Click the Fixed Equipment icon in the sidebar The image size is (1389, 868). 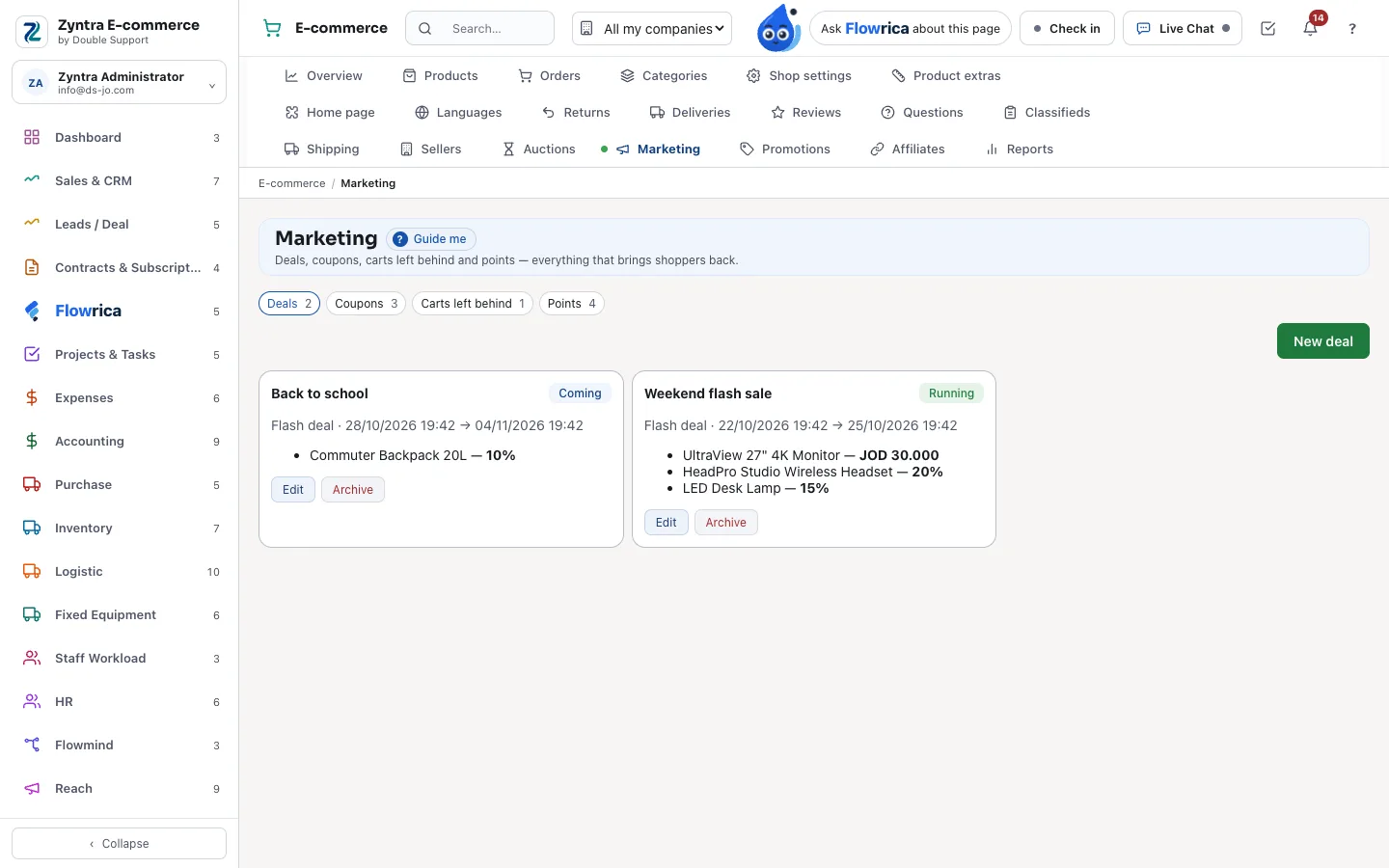click(32, 614)
